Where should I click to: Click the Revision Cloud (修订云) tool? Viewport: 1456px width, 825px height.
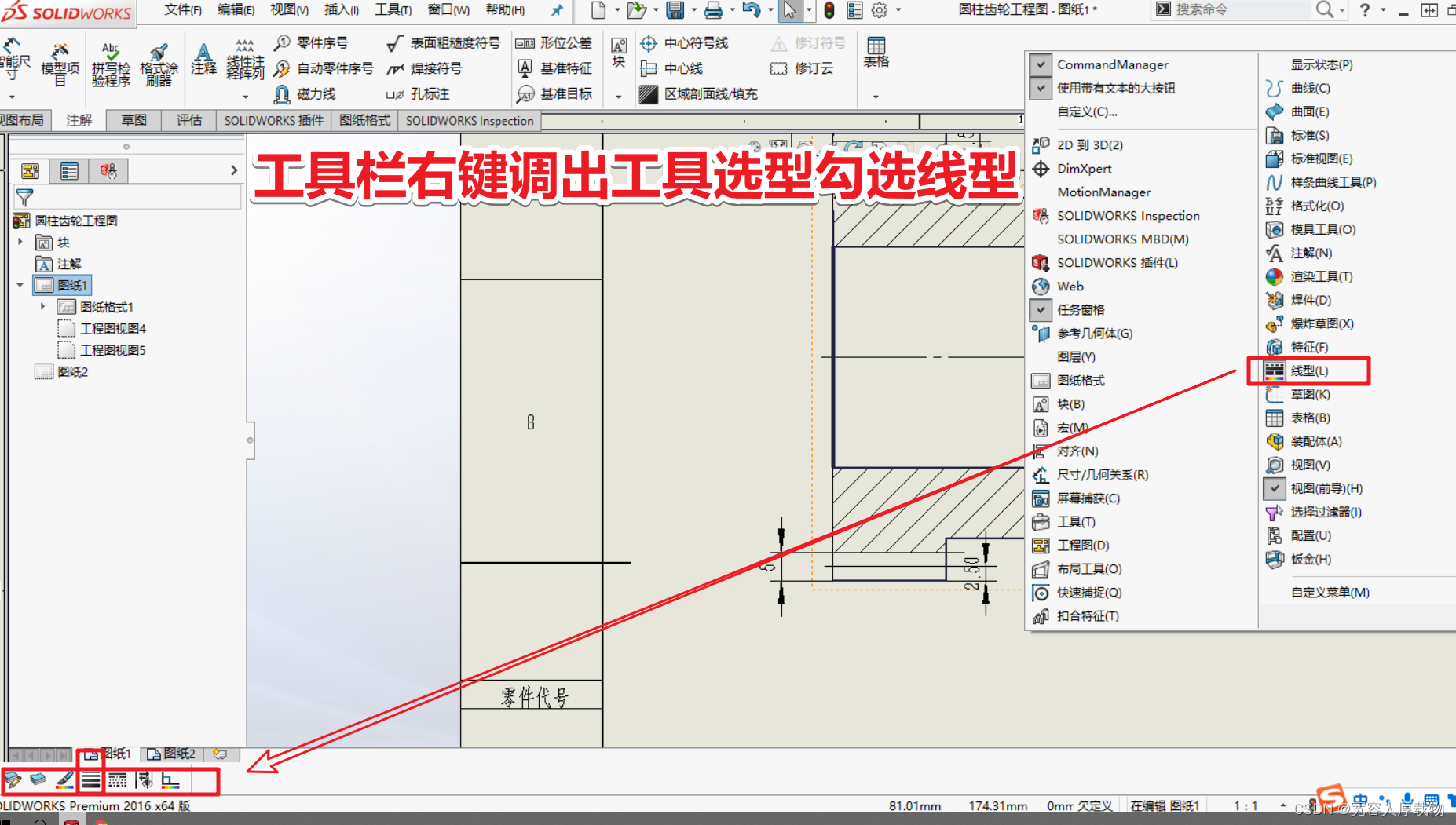pyautogui.click(x=802, y=68)
